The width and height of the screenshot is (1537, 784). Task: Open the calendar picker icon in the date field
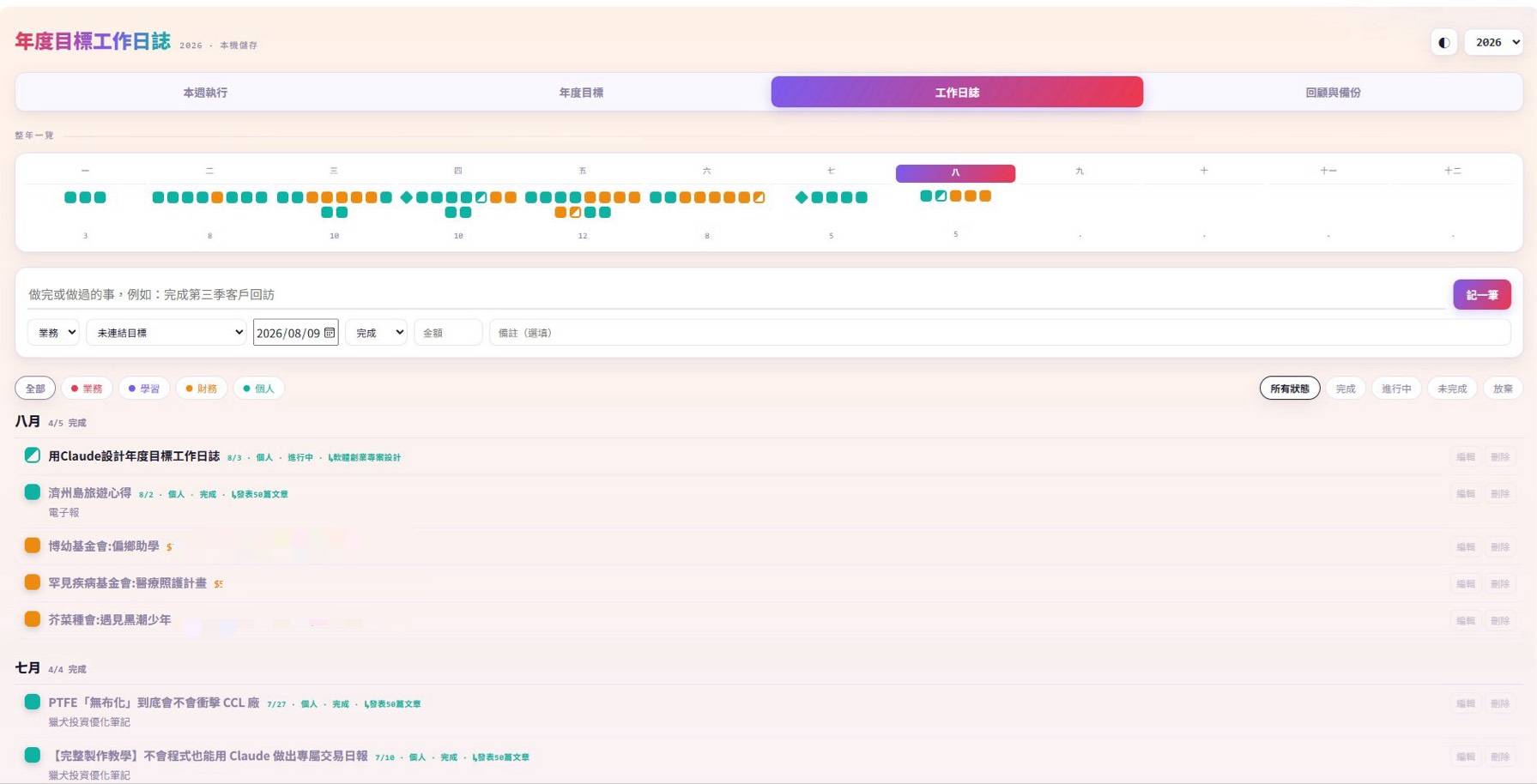click(x=330, y=333)
